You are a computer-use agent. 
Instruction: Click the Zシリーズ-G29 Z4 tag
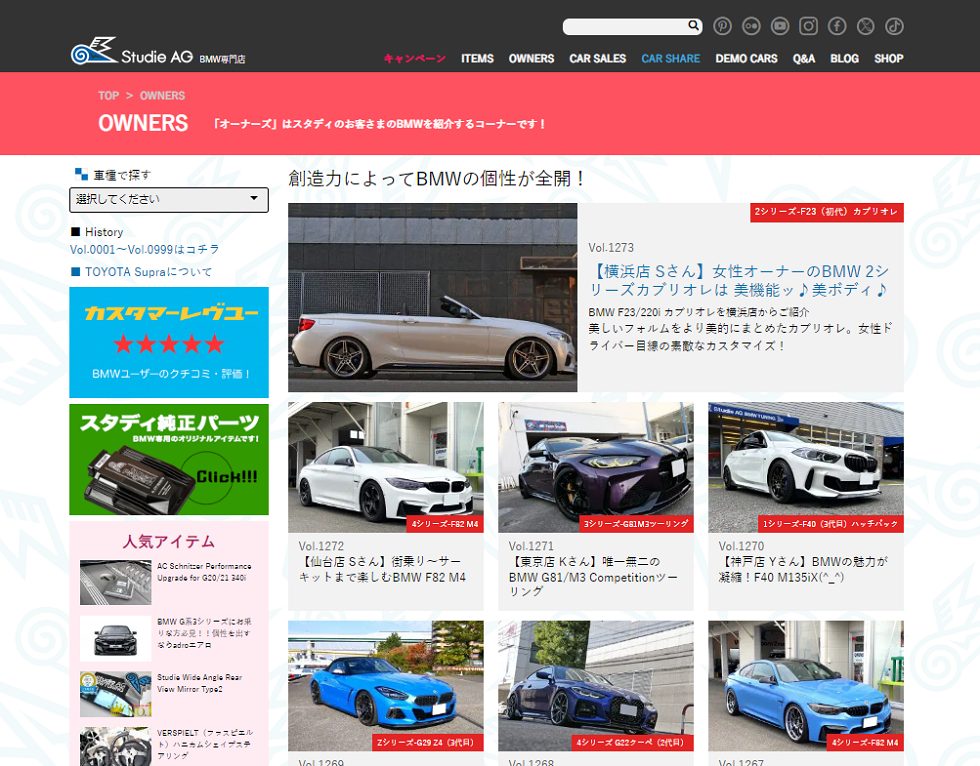coord(428,743)
